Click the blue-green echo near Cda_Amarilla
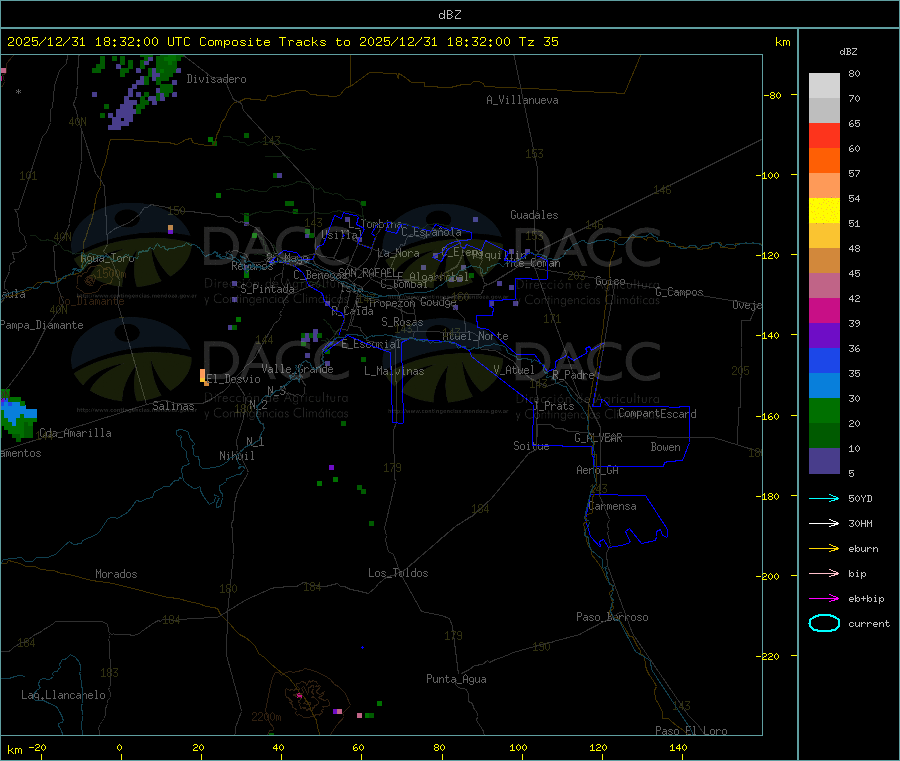Viewport: 900px width, 761px height. coord(17,417)
